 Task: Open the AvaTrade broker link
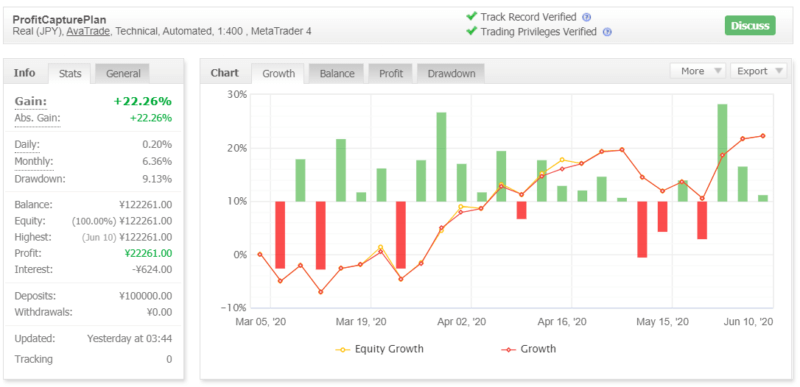pyautogui.click(x=88, y=31)
